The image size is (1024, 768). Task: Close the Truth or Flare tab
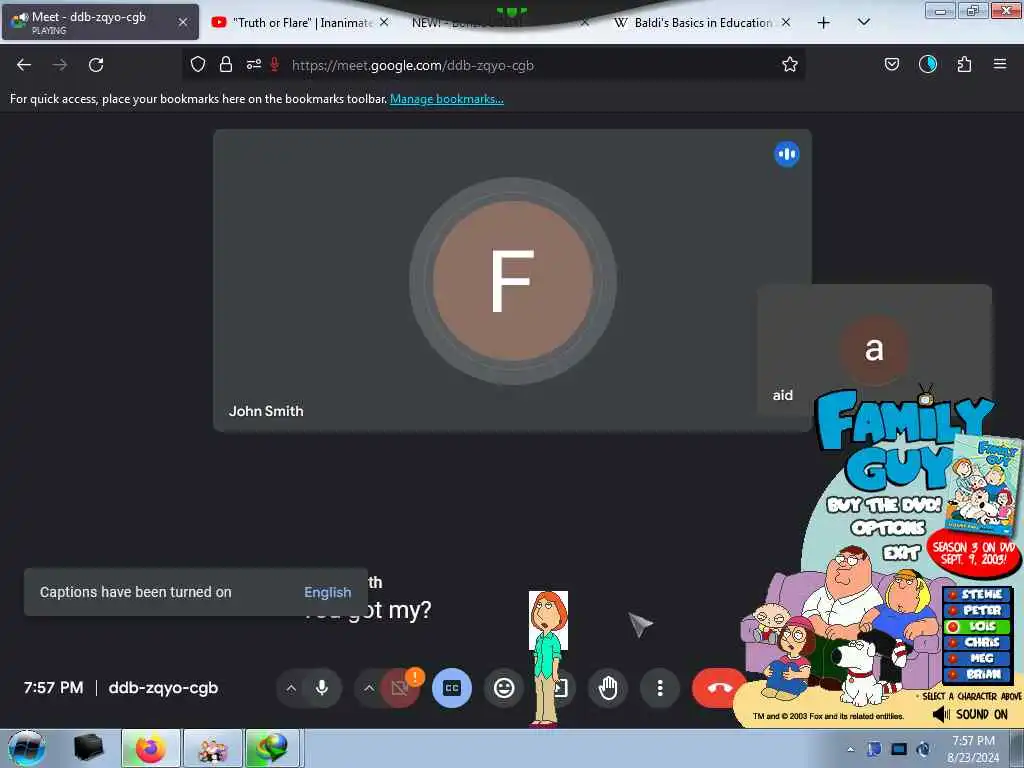[x=384, y=22]
